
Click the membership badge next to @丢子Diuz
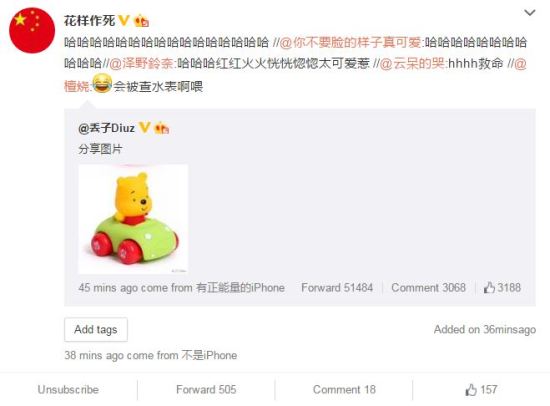pos(162,128)
